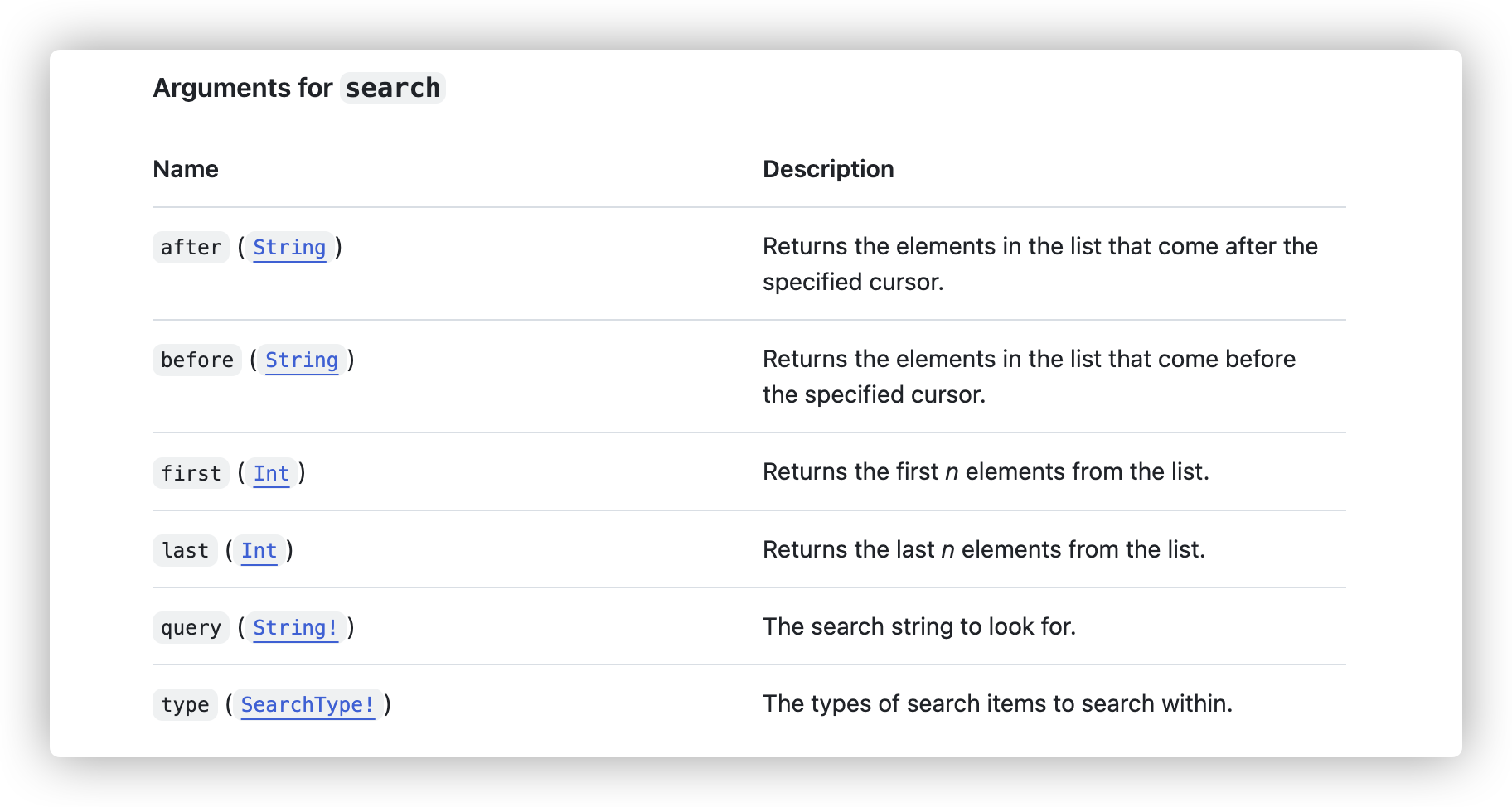This screenshot has height=807, width=1512.
Task: Click the Arguments for search heading
Action: (243, 88)
